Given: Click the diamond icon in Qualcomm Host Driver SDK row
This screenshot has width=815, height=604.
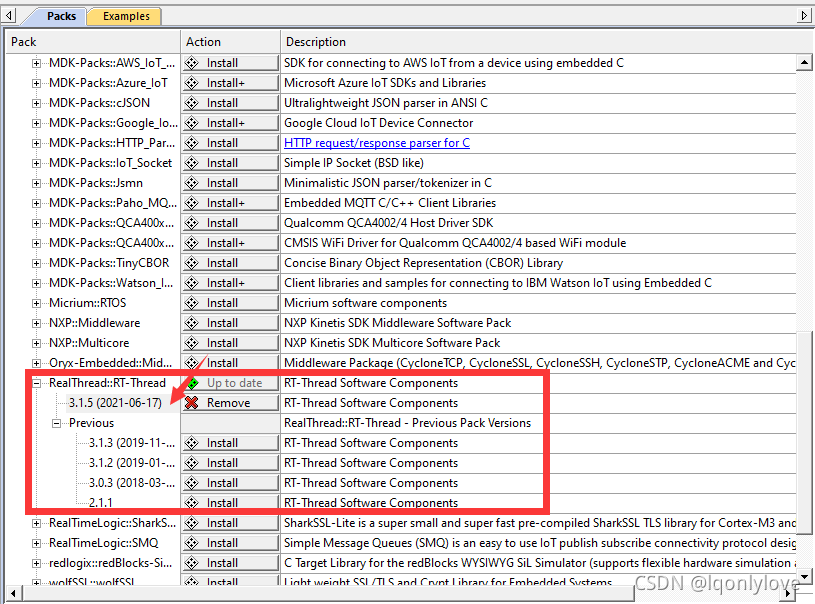Looking at the screenshot, I should [x=192, y=223].
